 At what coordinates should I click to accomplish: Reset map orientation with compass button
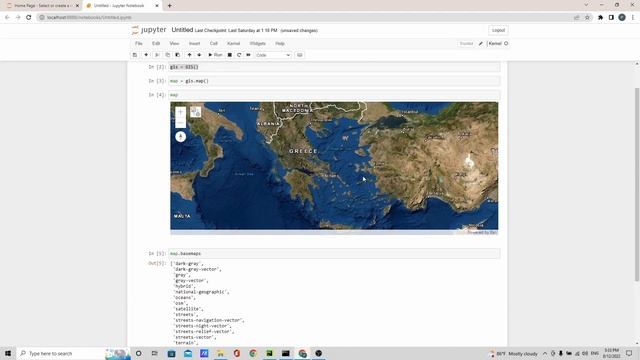coord(180,137)
